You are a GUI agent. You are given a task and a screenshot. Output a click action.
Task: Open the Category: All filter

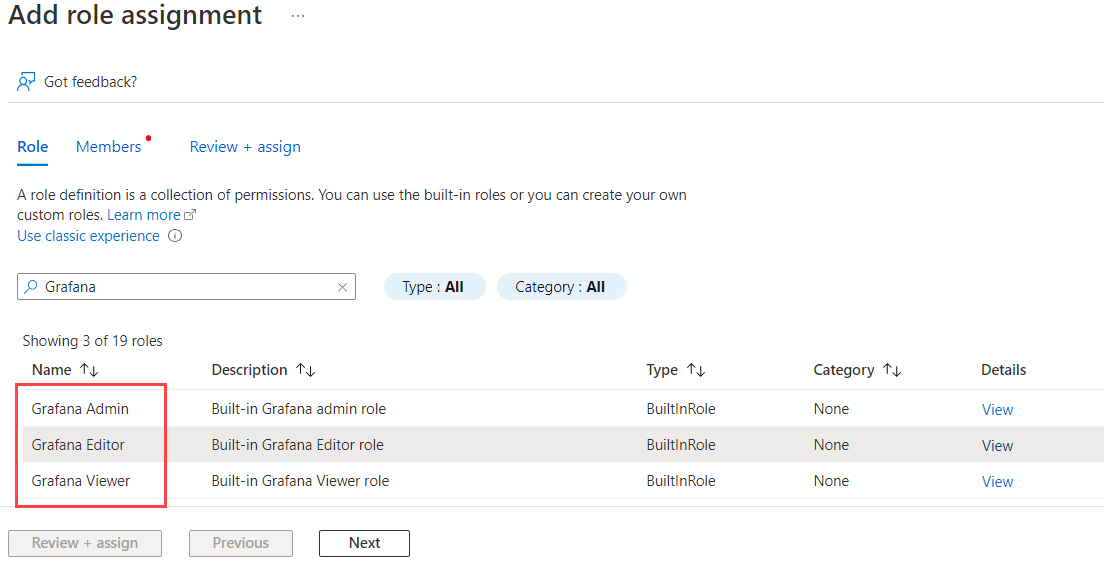(x=561, y=287)
